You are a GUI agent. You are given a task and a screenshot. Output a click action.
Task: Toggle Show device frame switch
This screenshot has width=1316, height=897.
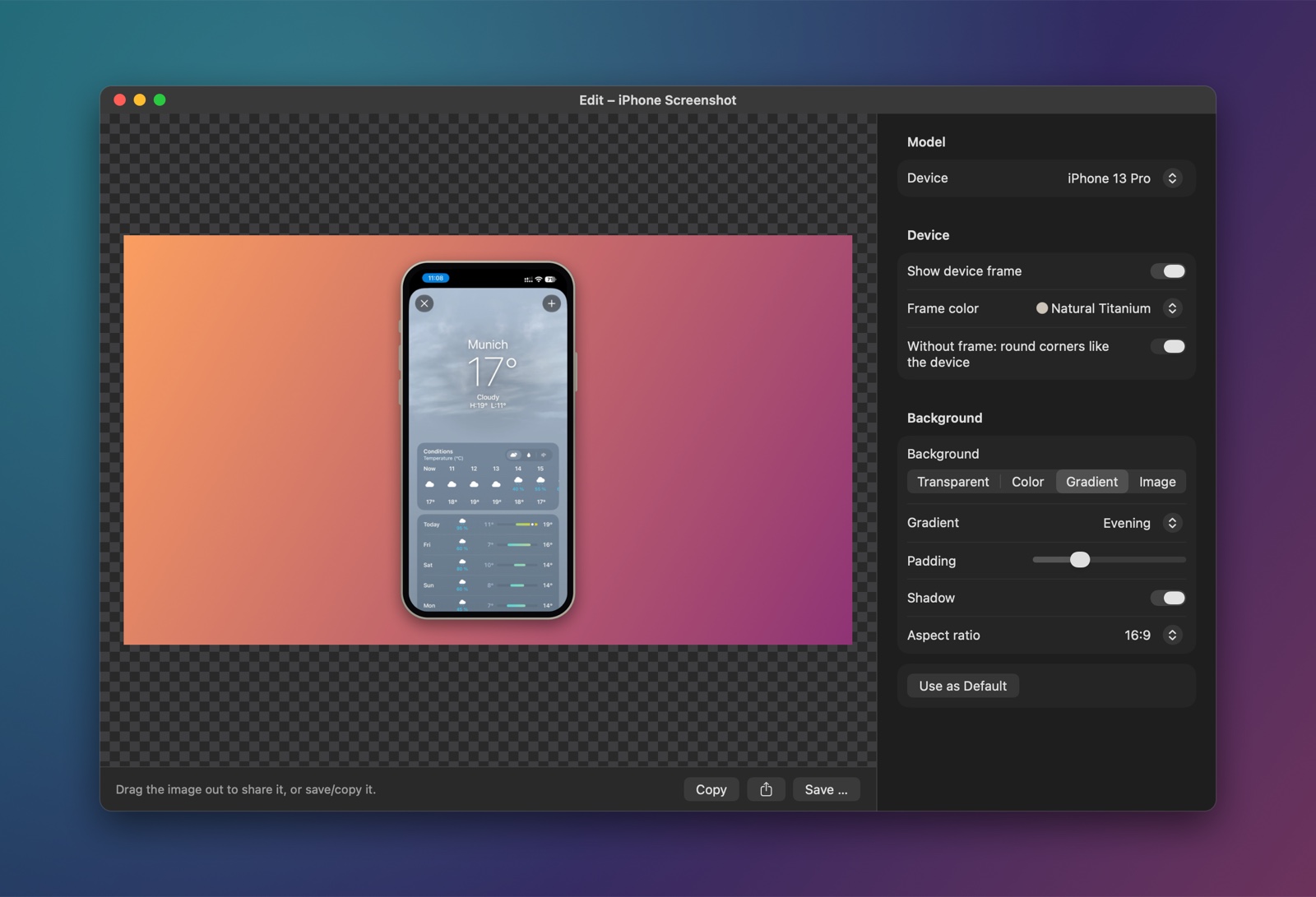coord(1168,271)
